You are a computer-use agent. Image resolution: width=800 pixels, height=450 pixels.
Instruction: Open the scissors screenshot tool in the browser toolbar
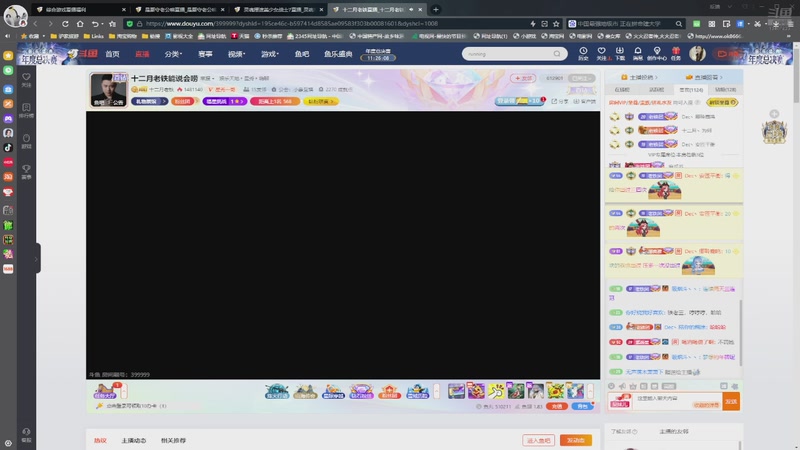(758, 23)
